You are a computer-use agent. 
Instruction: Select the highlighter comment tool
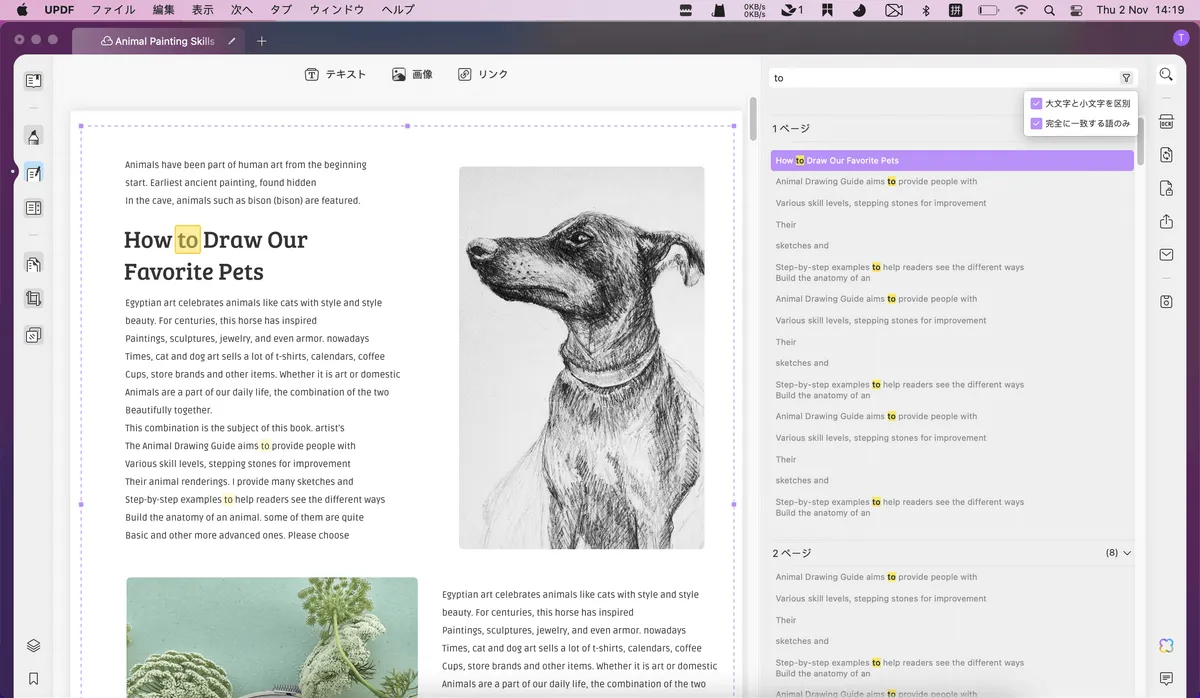pos(33,137)
